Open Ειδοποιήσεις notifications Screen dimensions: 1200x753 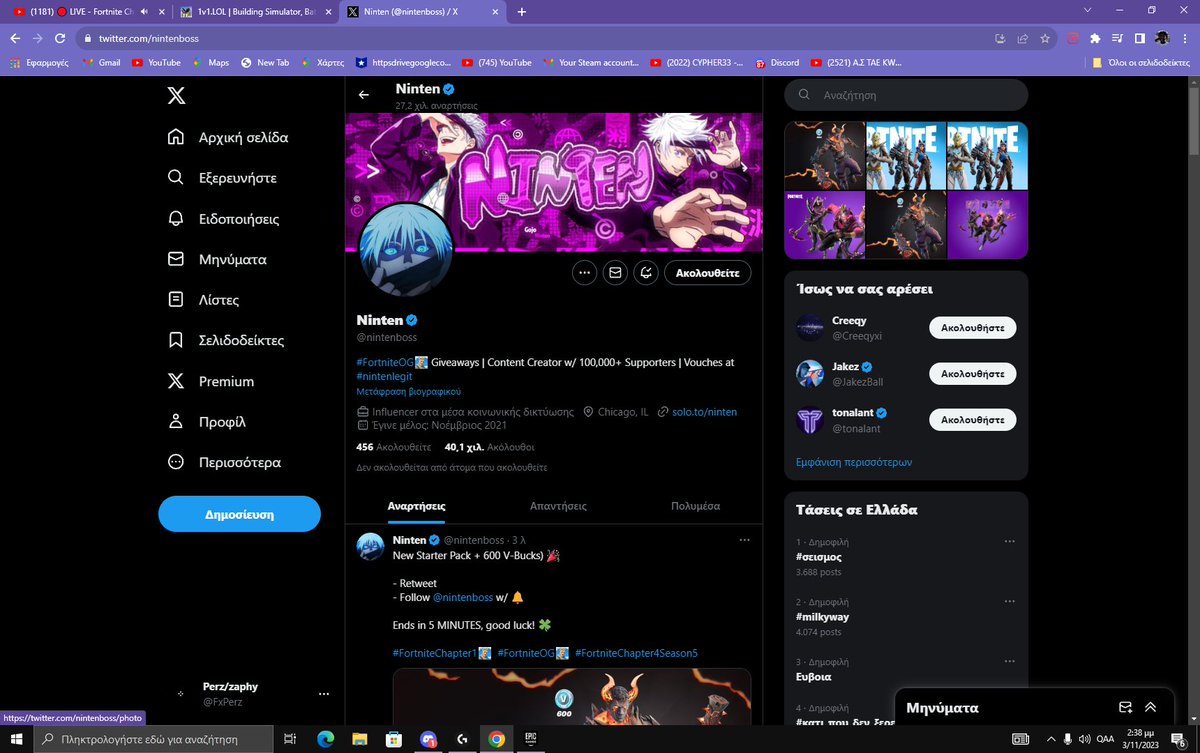(x=223, y=218)
